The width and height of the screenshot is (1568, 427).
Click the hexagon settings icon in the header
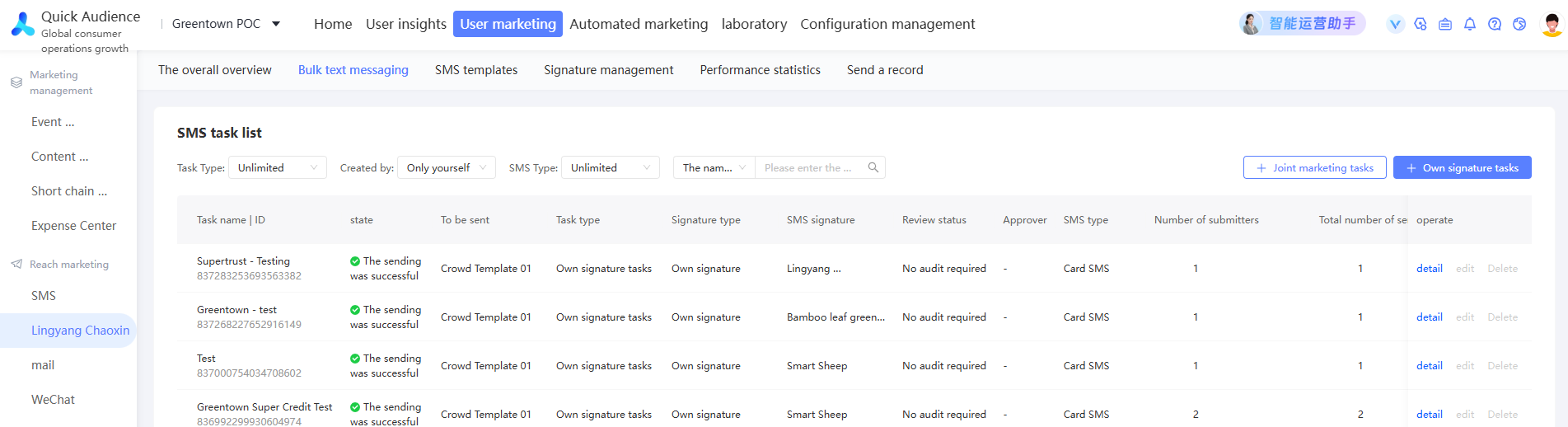coord(1420,24)
